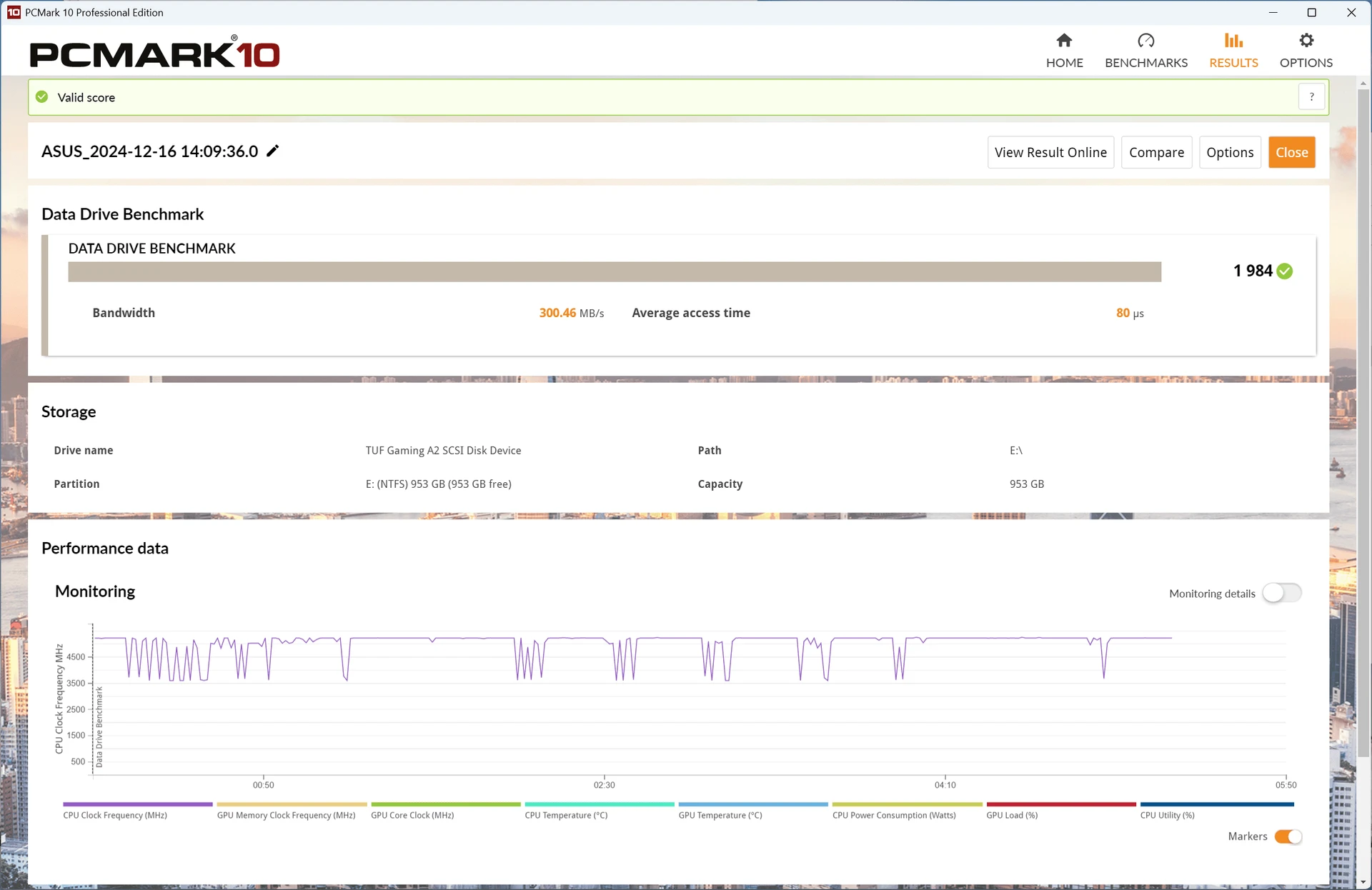1372x890 pixels.
Task: Click the 00:50 timeline marker
Action: [263, 784]
